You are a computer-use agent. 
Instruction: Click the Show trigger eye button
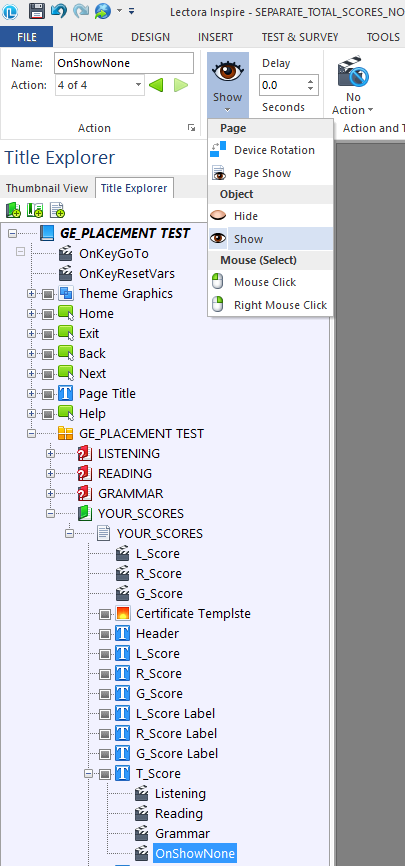[228, 83]
